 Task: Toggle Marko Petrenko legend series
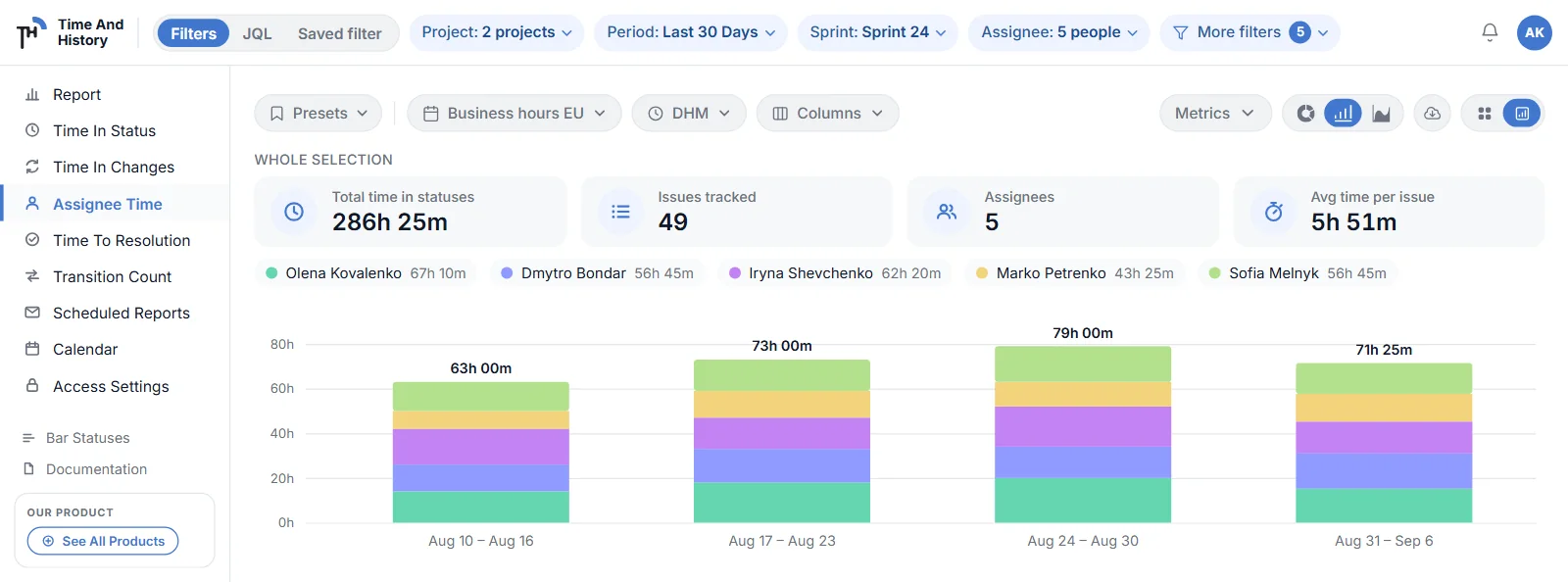tap(1074, 273)
